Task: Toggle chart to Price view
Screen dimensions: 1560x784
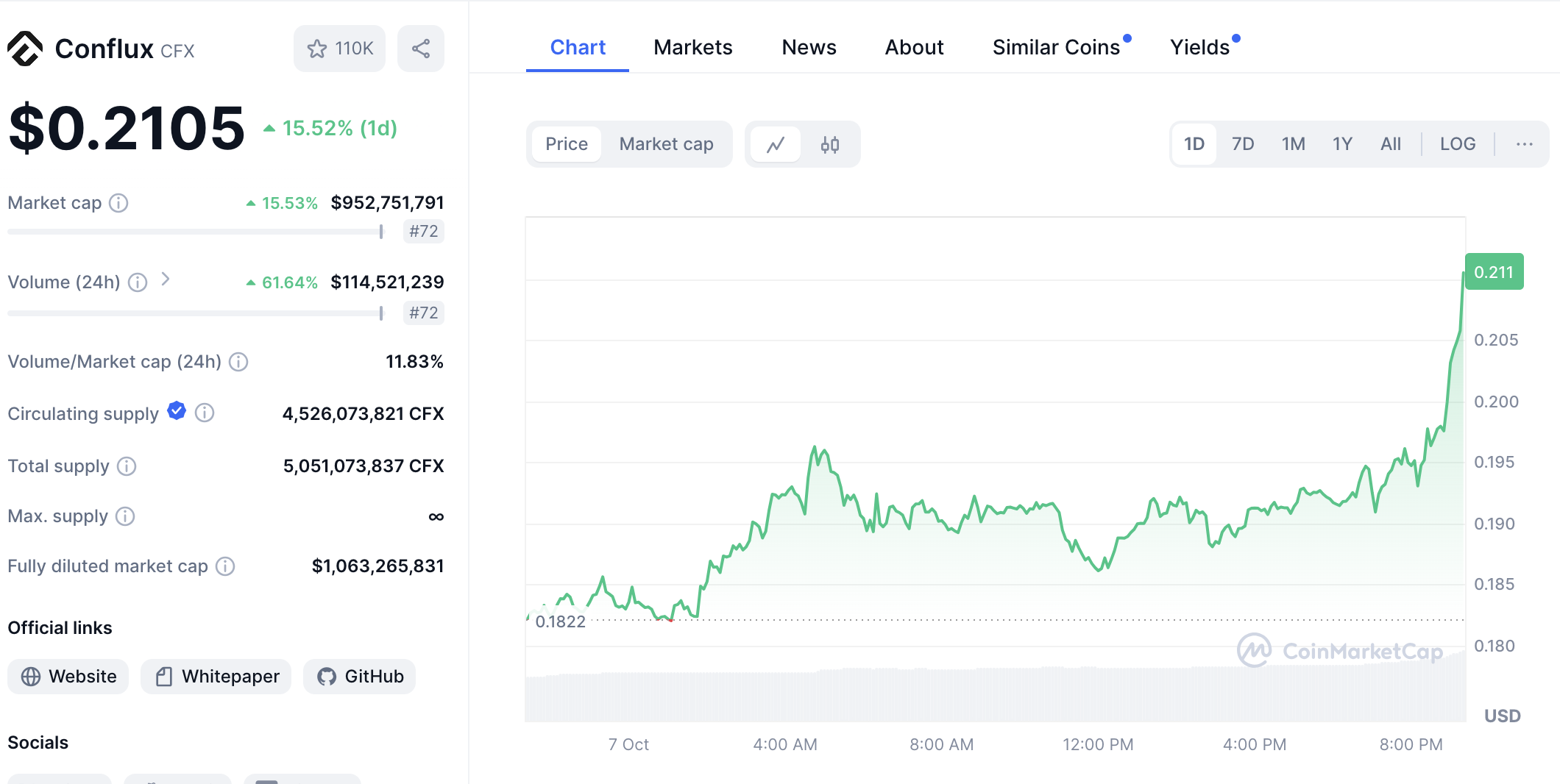Action: (567, 144)
